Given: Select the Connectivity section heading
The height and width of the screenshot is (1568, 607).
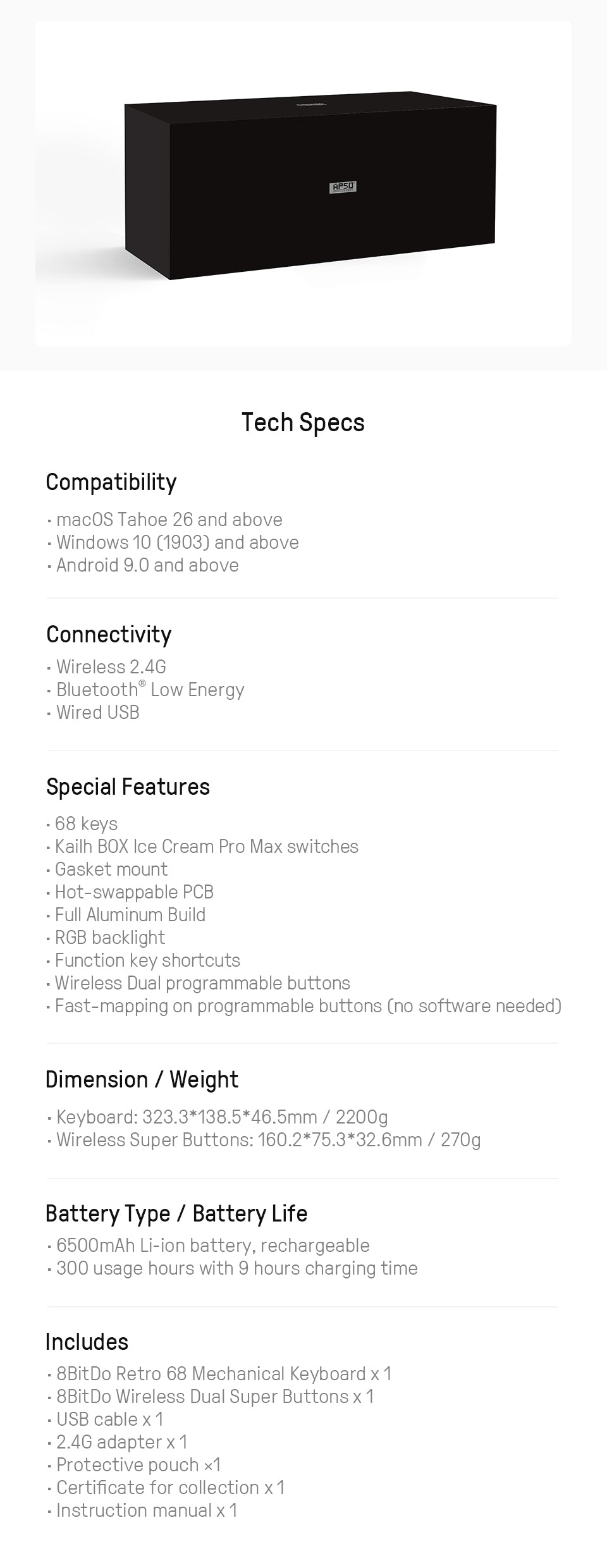Looking at the screenshot, I should tap(109, 634).
